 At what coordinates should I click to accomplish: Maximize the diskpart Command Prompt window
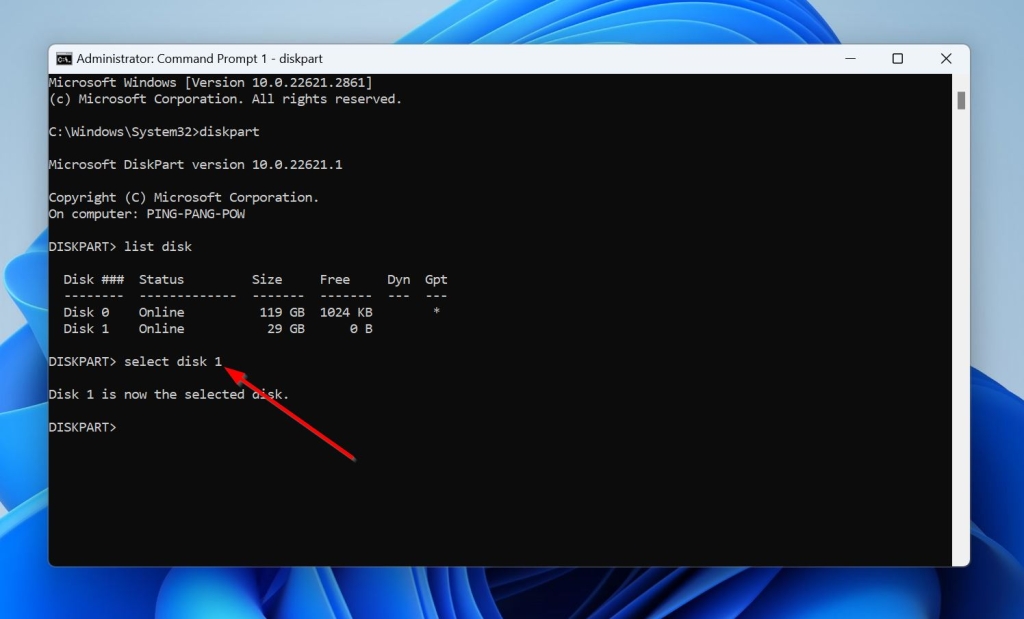897,59
